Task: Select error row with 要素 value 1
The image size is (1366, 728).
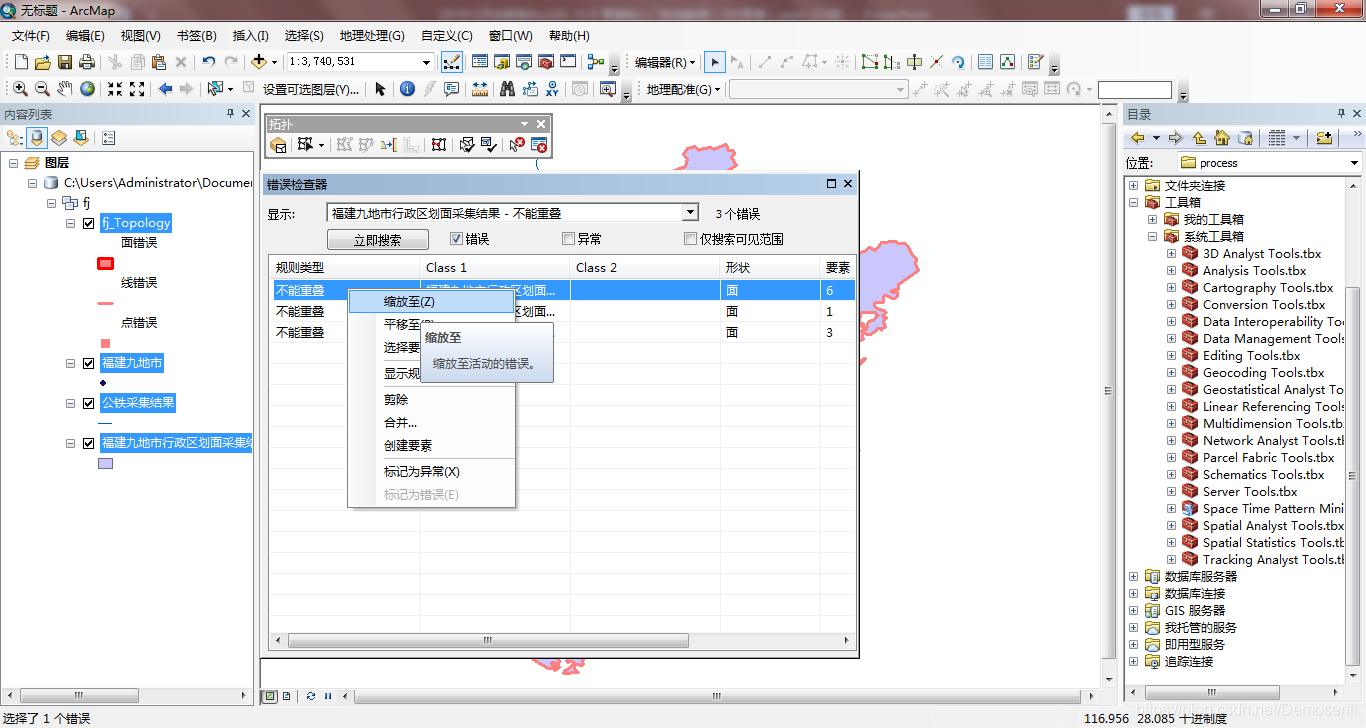Action: (x=562, y=311)
